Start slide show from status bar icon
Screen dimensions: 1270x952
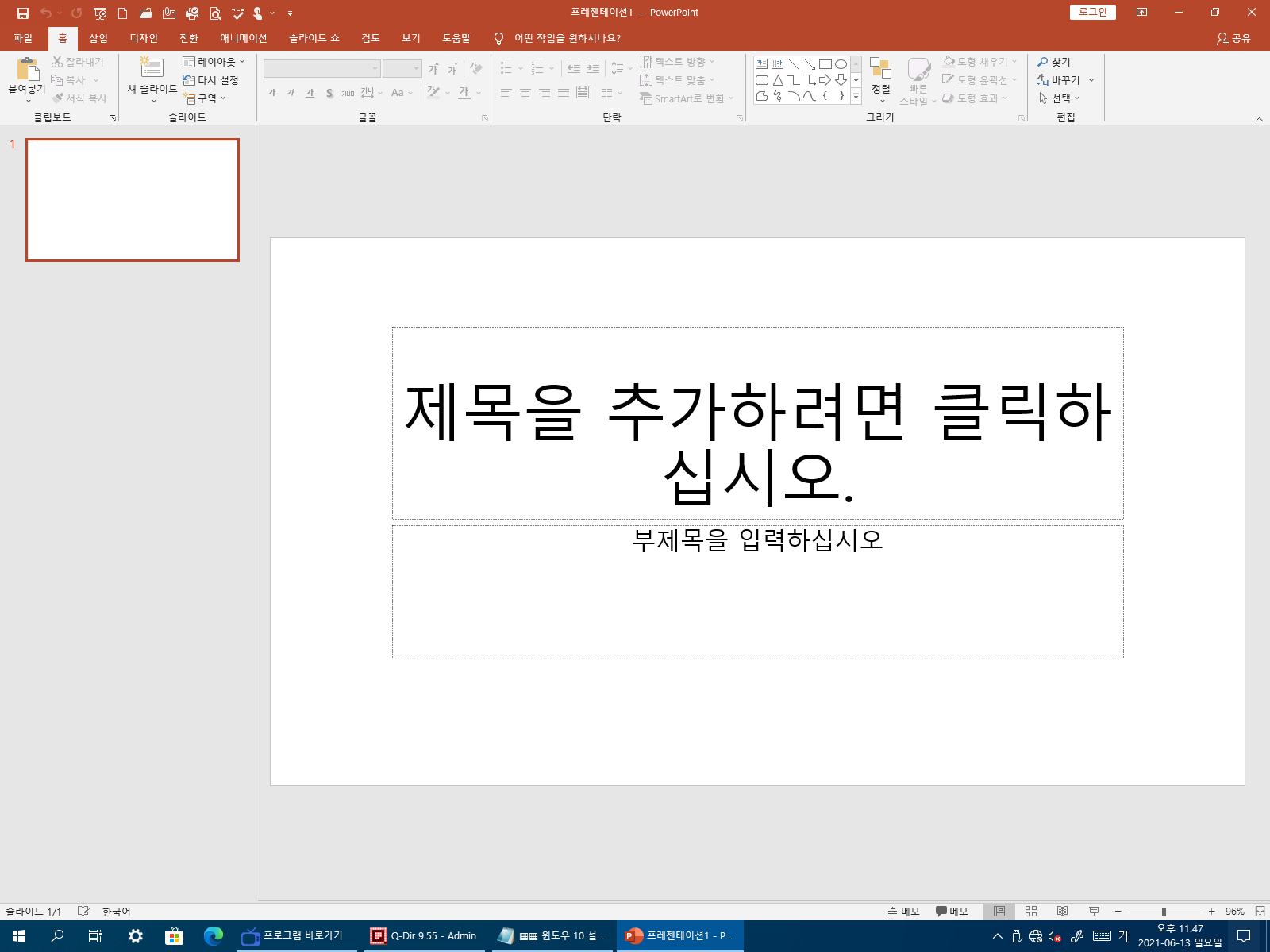click(x=1094, y=912)
